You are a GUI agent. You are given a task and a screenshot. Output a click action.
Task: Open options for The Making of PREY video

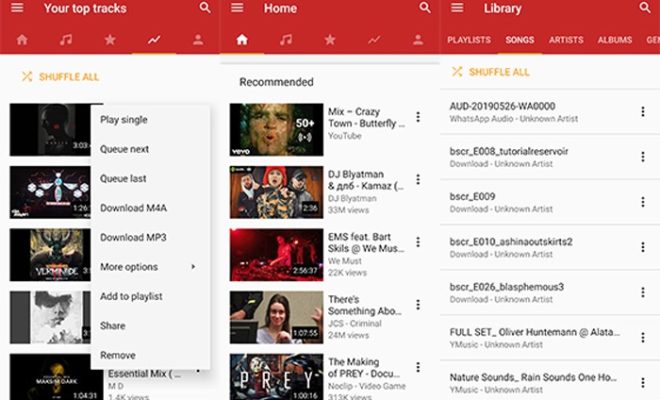pos(418,367)
